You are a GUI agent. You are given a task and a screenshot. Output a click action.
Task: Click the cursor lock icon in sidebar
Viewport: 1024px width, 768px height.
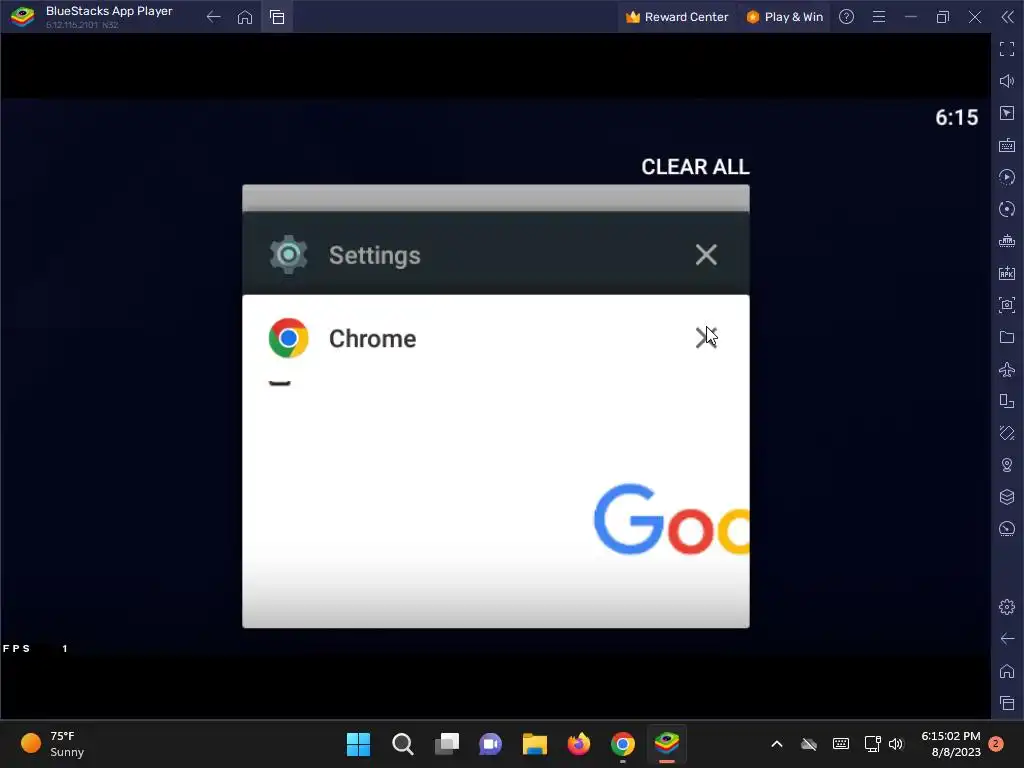(x=1007, y=113)
